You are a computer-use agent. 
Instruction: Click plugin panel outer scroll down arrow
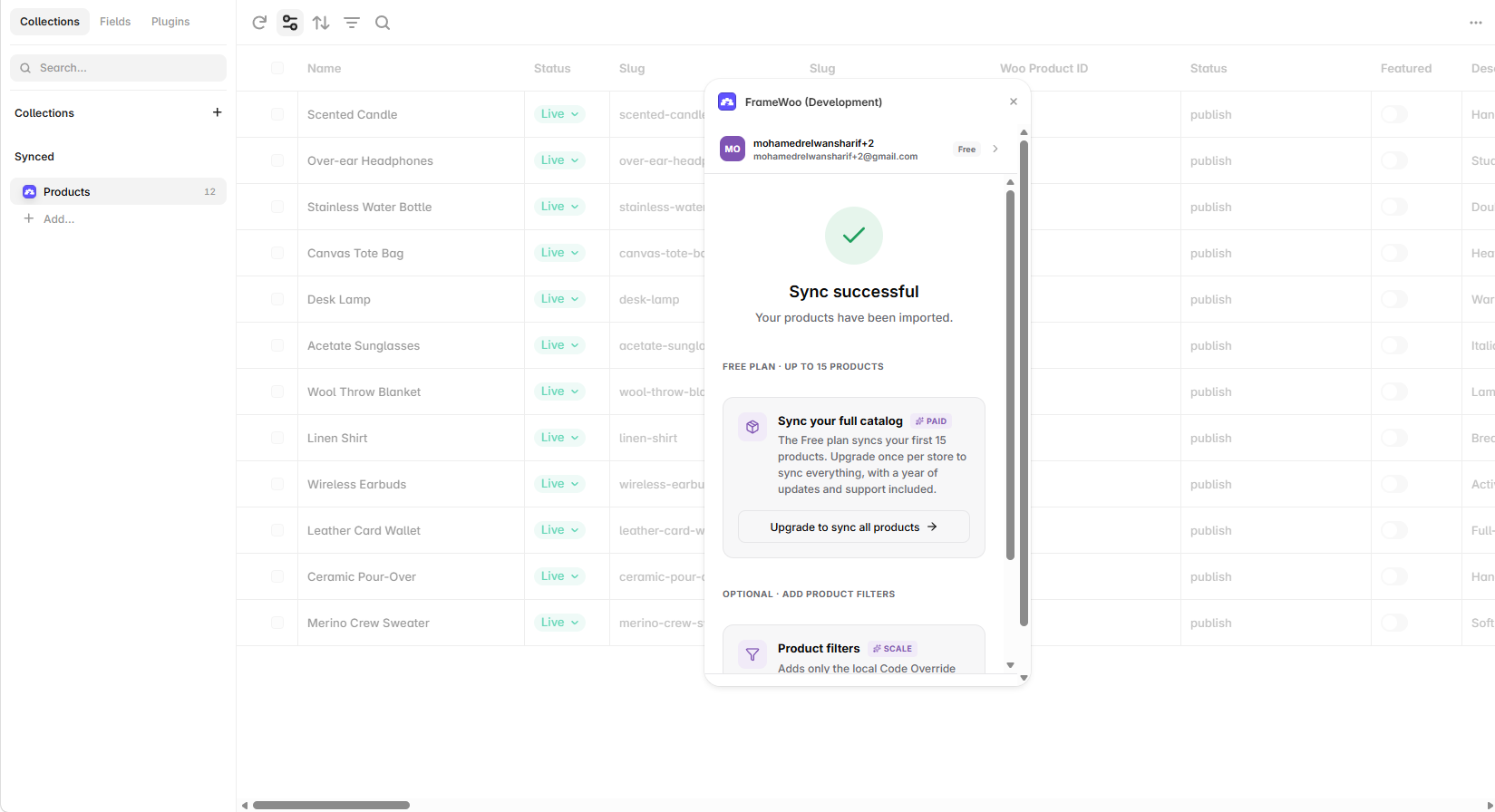1024,678
